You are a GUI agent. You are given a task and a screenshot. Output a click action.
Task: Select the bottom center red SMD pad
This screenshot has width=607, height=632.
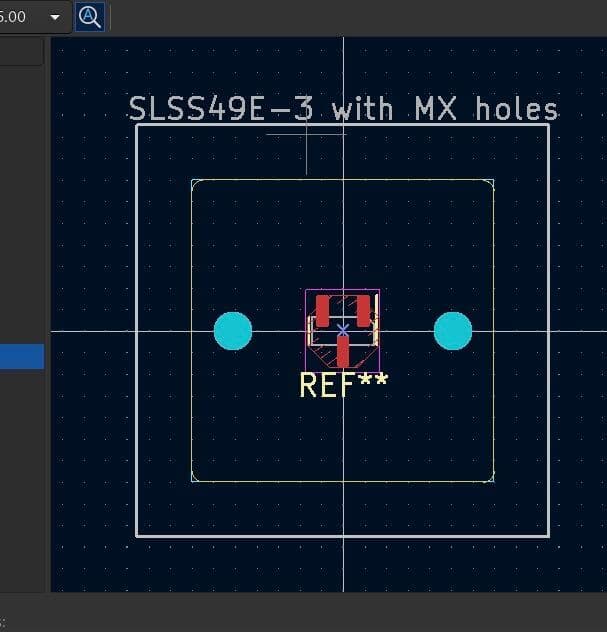(343, 352)
